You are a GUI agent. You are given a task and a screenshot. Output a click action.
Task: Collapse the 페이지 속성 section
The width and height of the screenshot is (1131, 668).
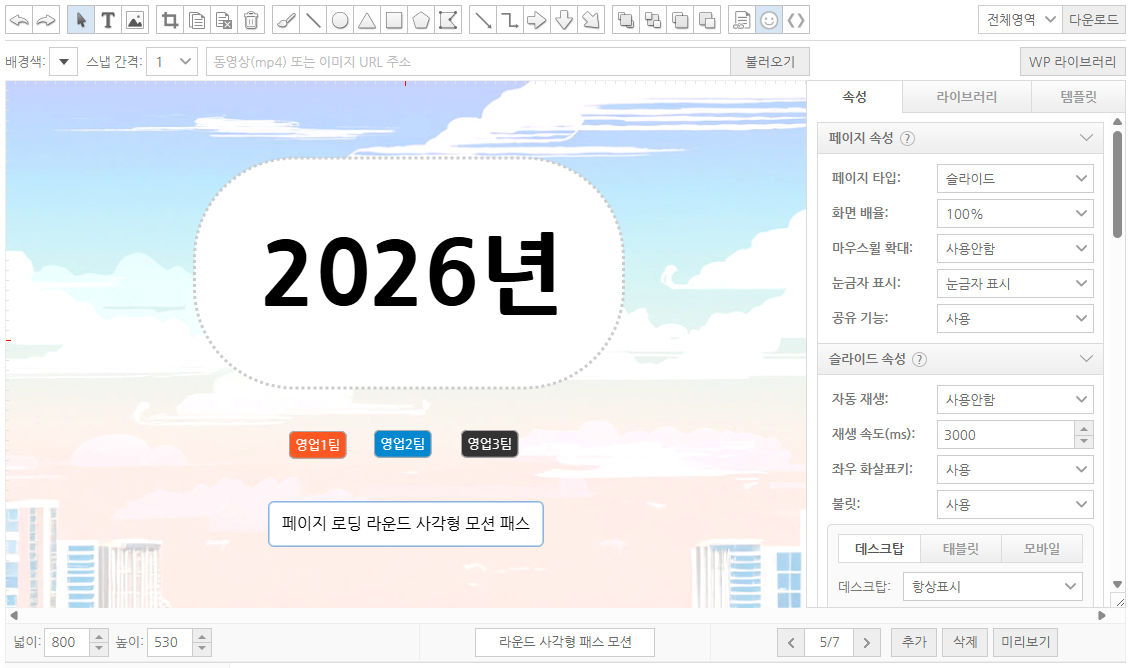click(1084, 138)
